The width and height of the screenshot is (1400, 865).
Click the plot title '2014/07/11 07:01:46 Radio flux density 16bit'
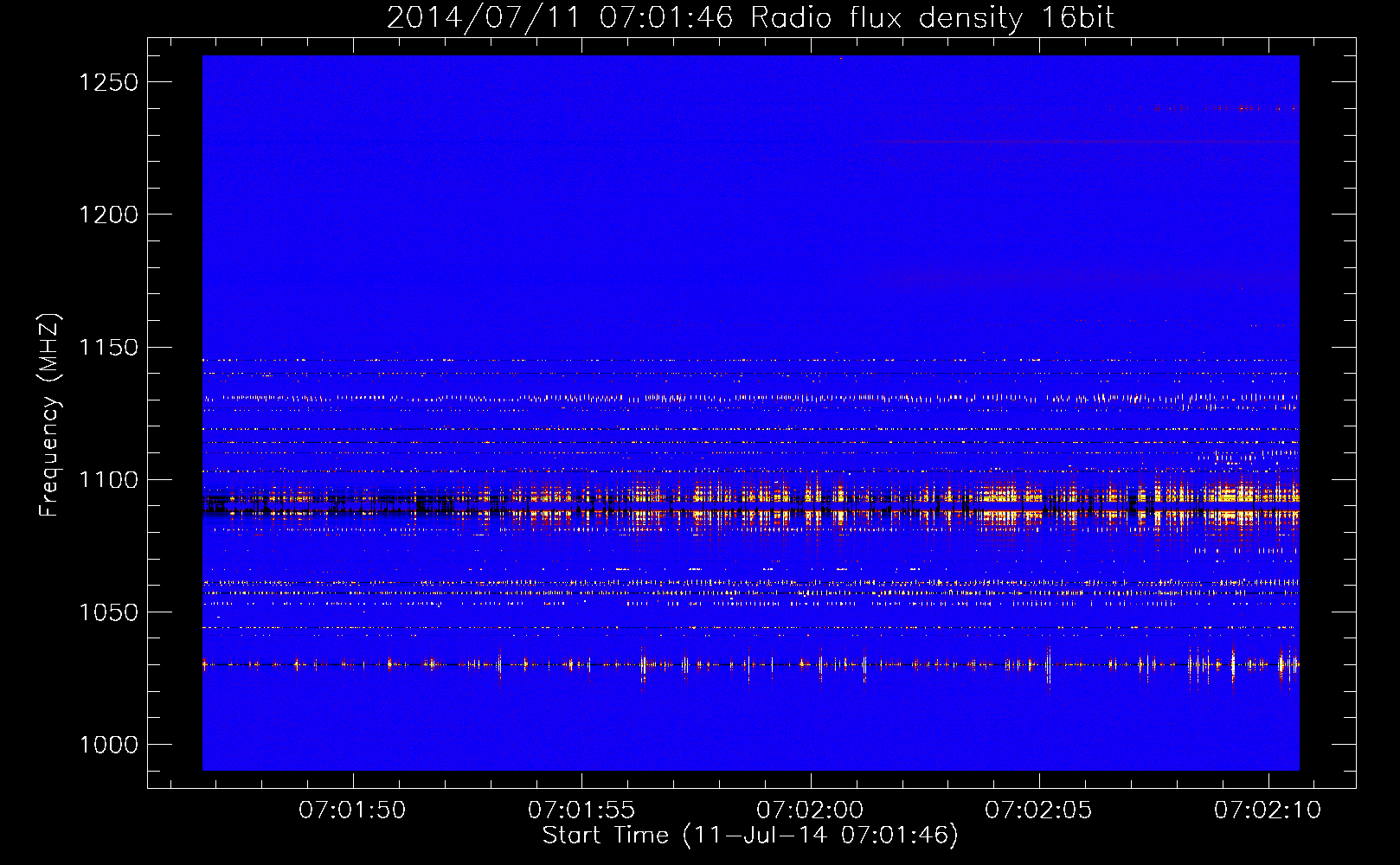click(750, 18)
